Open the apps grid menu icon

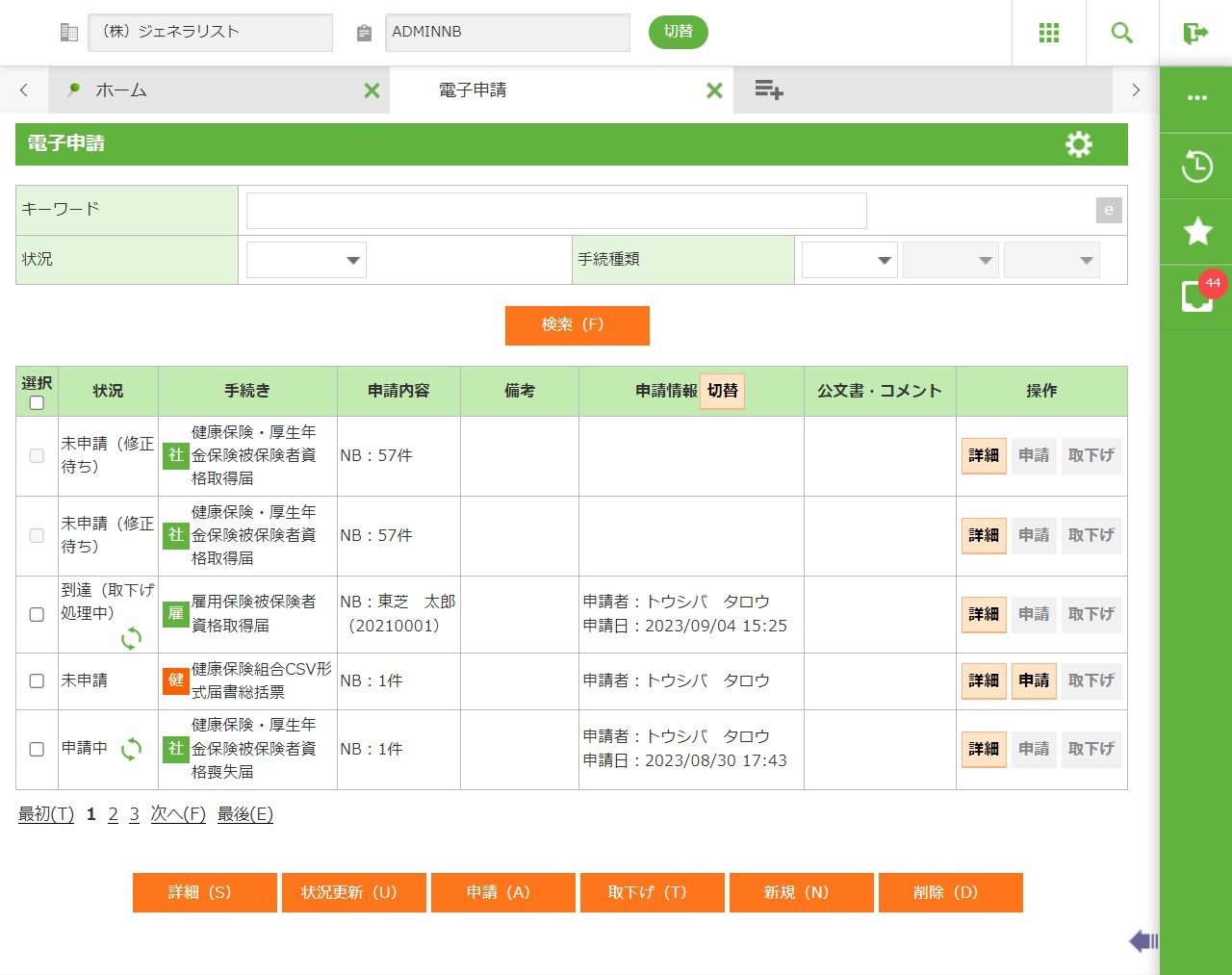[1049, 33]
